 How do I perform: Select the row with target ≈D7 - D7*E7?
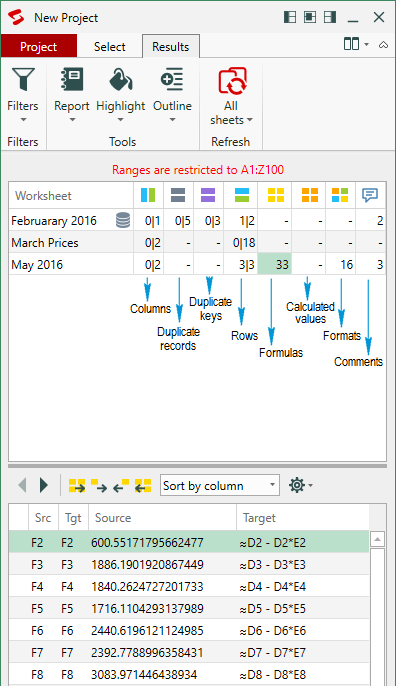[x=189, y=652]
